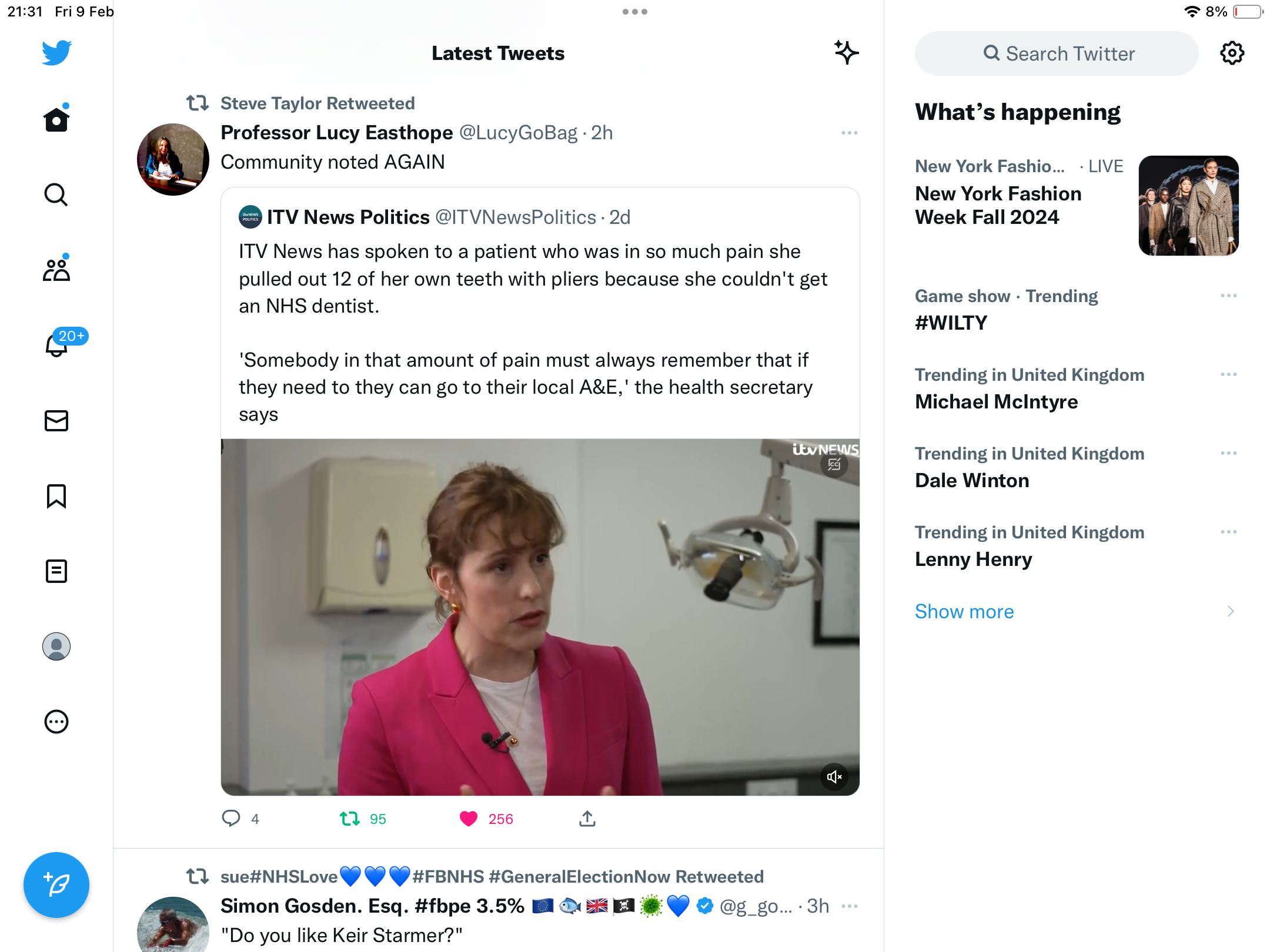This screenshot has width=1270, height=952.
Task: Open Professor Lucy Easthope's profile picture
Action: [173, 159]
